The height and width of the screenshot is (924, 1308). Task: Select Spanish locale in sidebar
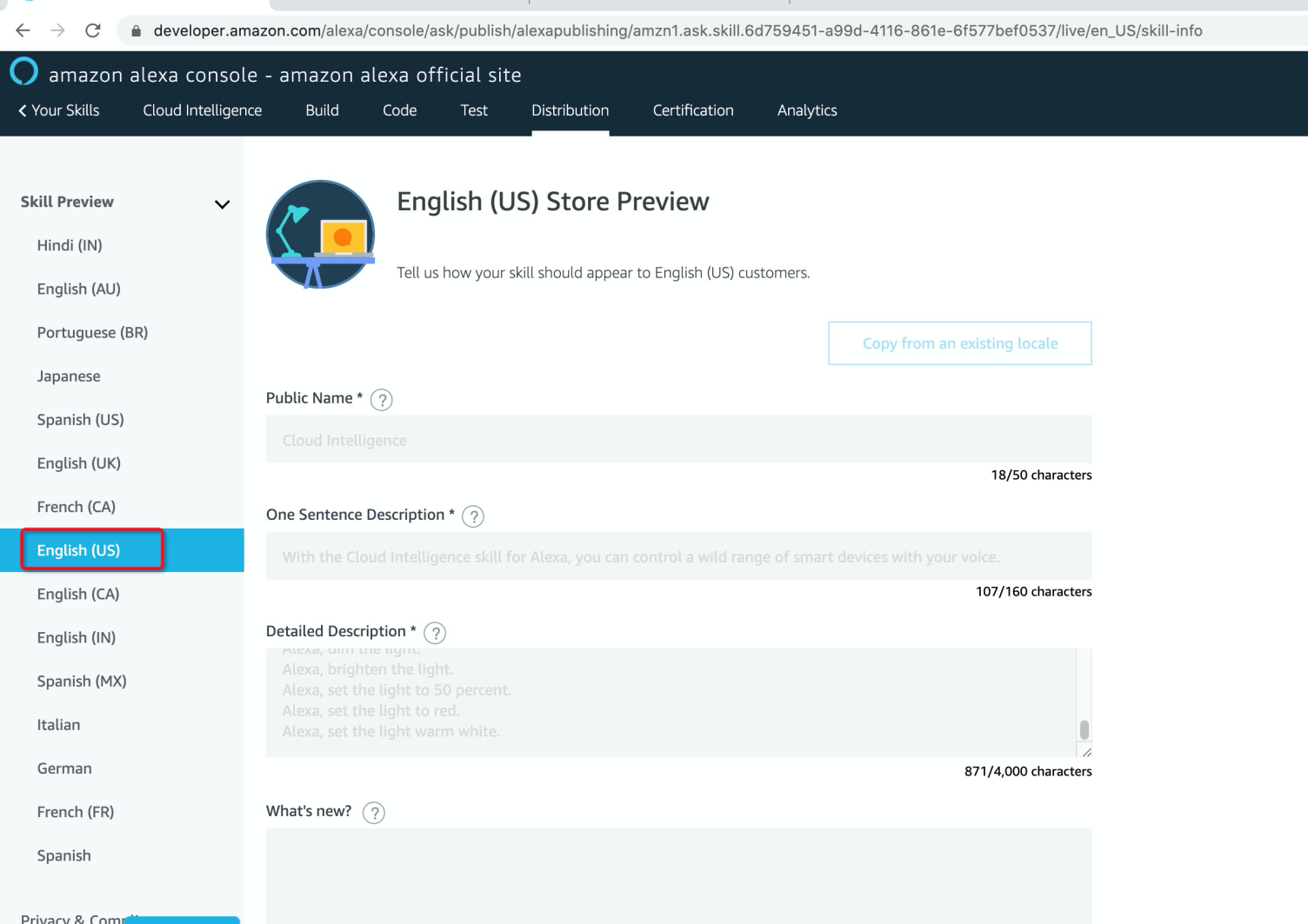[63, 854]
